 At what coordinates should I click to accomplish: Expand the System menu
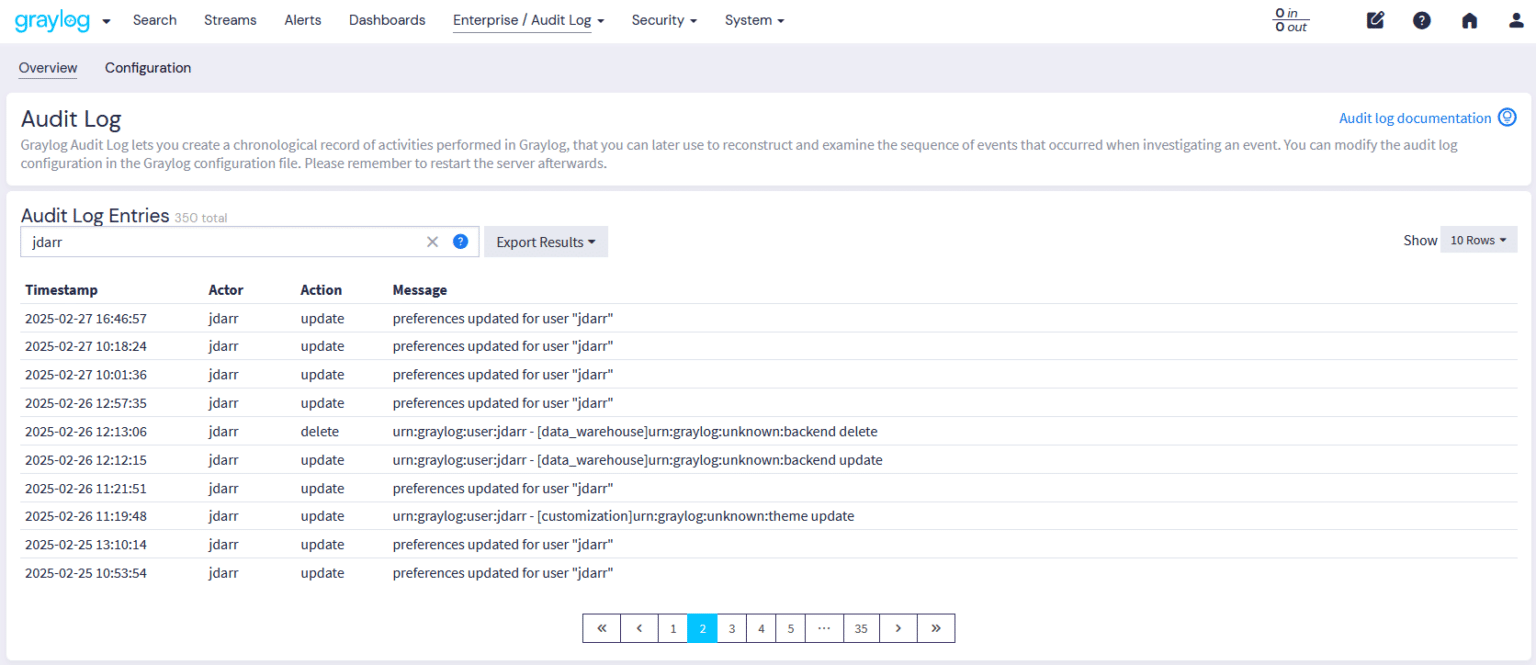tap(754, 20)
